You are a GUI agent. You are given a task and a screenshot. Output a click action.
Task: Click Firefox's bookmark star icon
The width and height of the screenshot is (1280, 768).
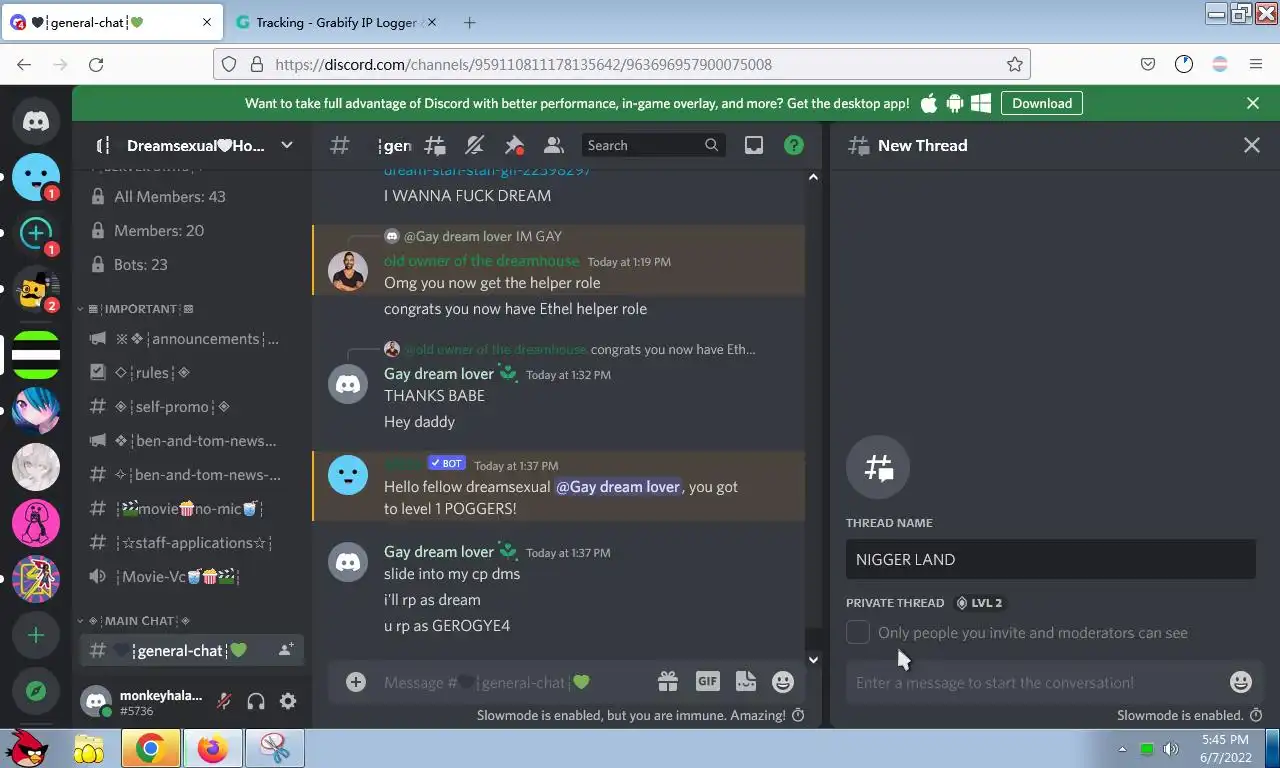pyautogui.click(x=1015, y=64)
